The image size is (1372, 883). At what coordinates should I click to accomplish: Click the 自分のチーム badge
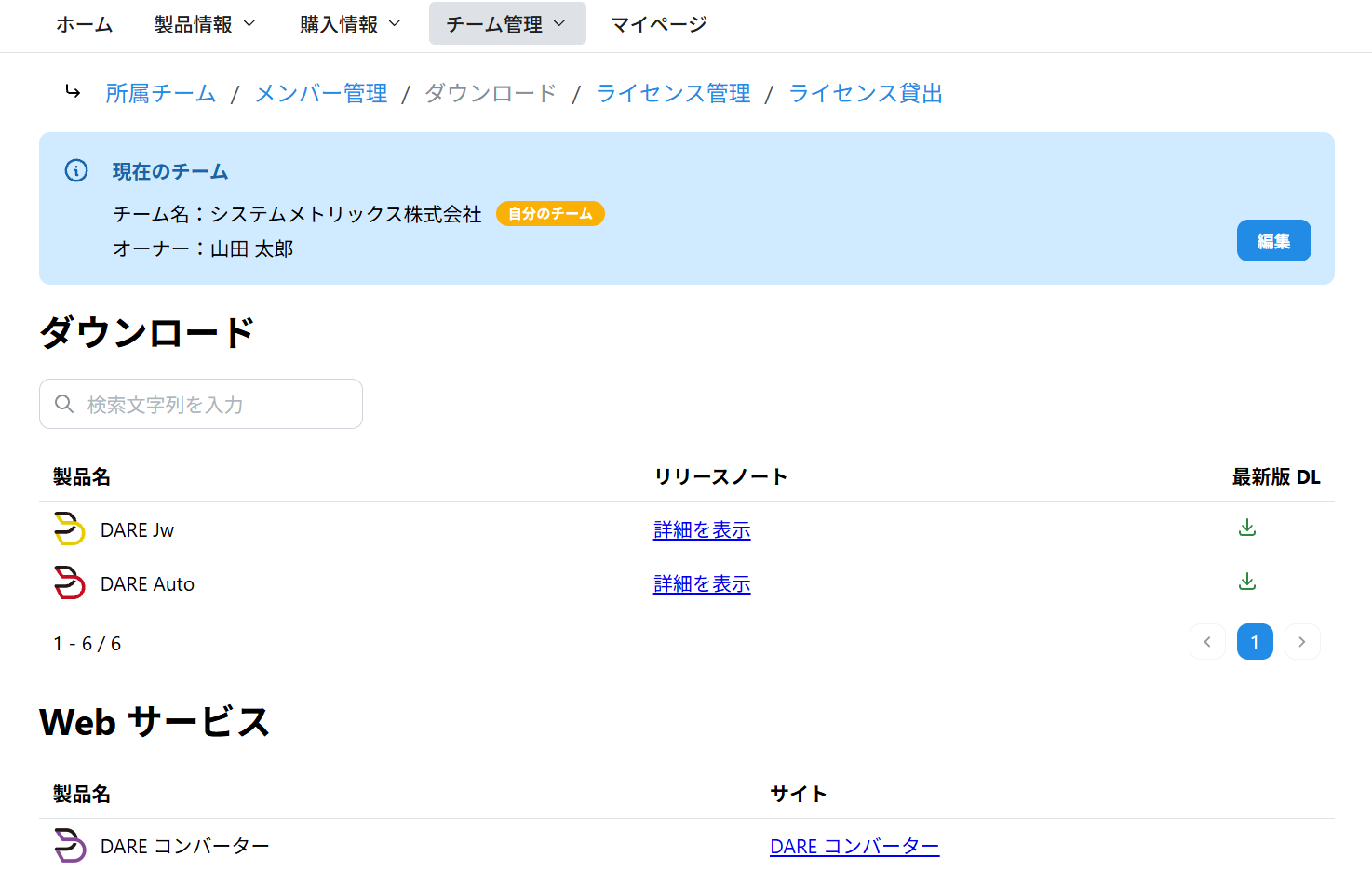[x=550, y=214]
